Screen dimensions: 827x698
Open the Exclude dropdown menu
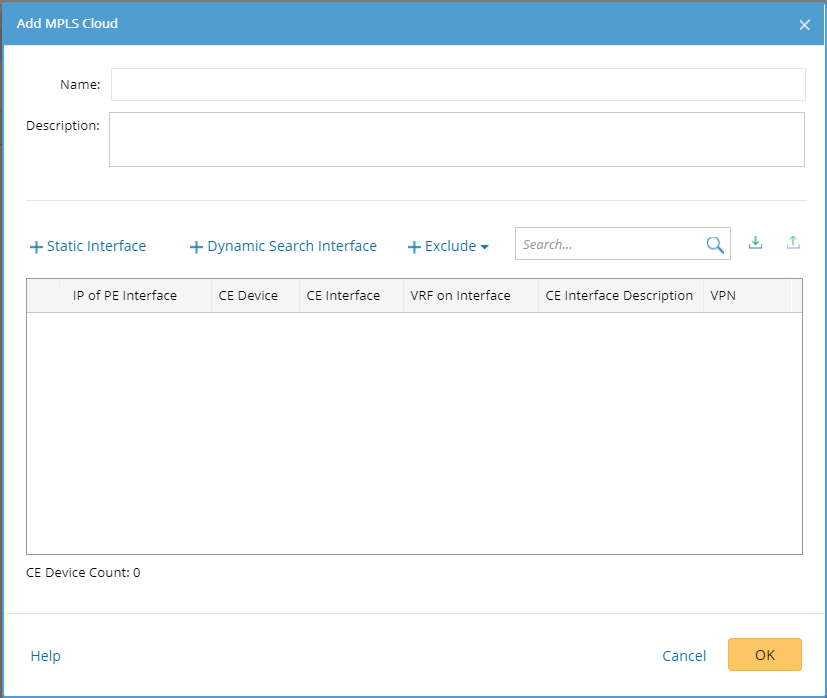pos(449,247)
